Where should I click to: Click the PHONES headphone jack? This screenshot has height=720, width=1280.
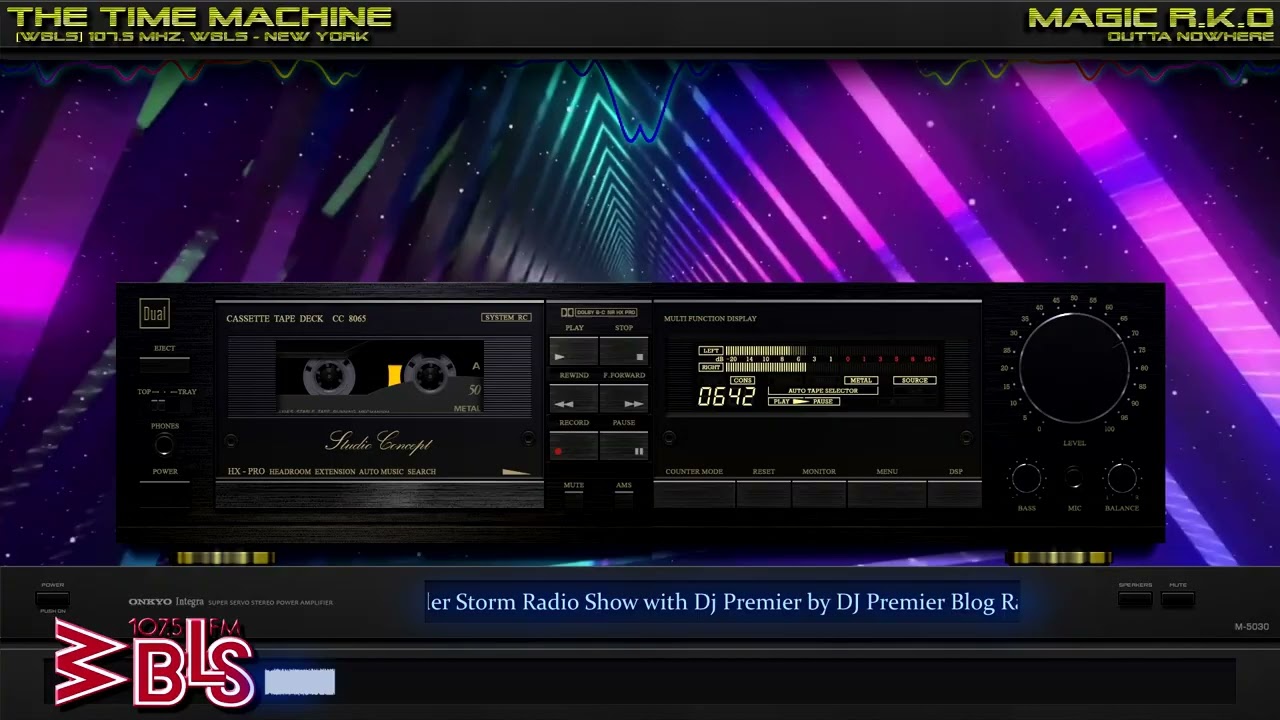tap(164, 446)
